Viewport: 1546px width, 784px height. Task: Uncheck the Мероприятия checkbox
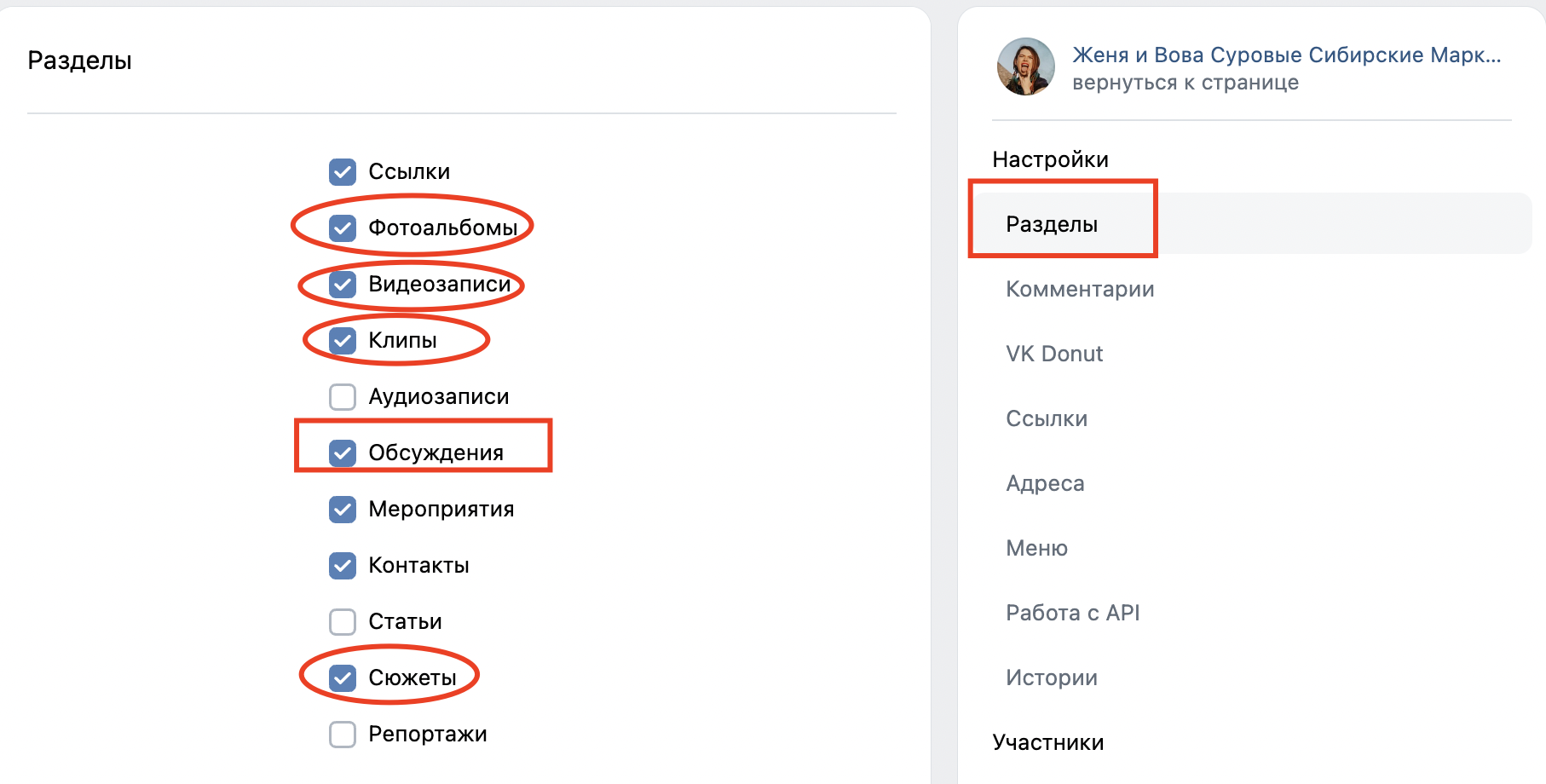pos(343,509)
